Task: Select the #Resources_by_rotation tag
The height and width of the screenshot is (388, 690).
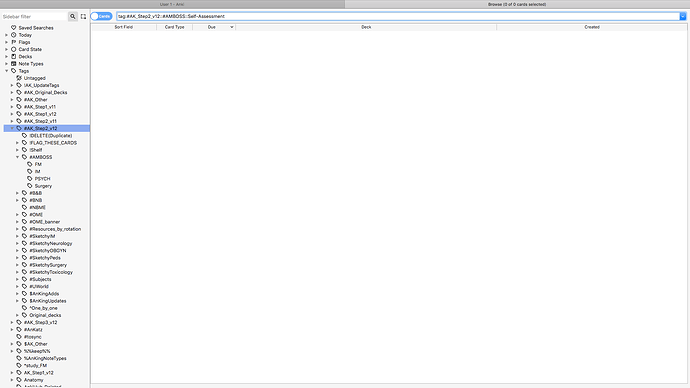Action: 55,229
